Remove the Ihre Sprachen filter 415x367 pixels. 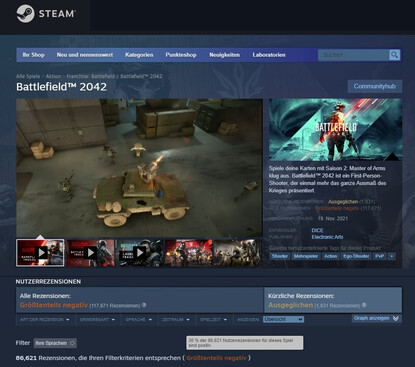coord(72,343)
